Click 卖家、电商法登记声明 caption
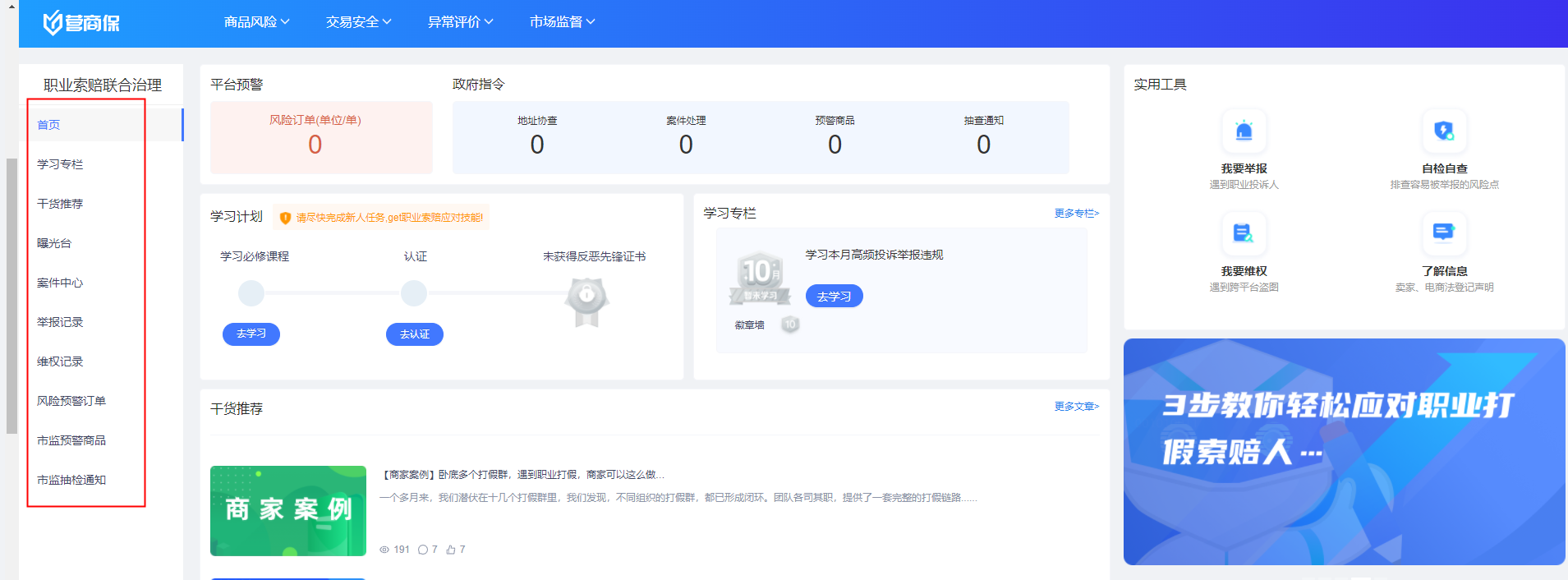This screenshot has width=1568, height=580. (1444, 288)
